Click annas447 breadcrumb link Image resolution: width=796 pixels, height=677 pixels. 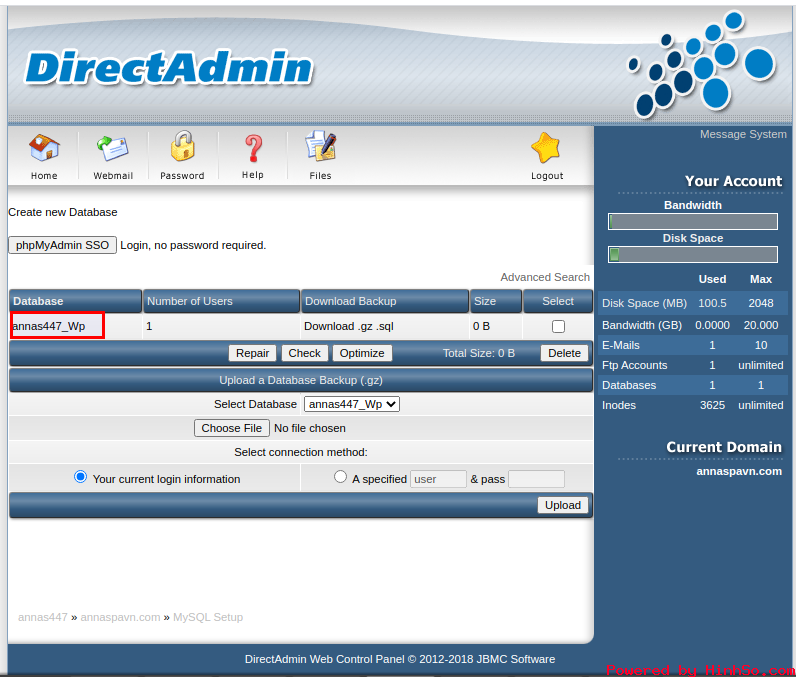pos(43,617)
